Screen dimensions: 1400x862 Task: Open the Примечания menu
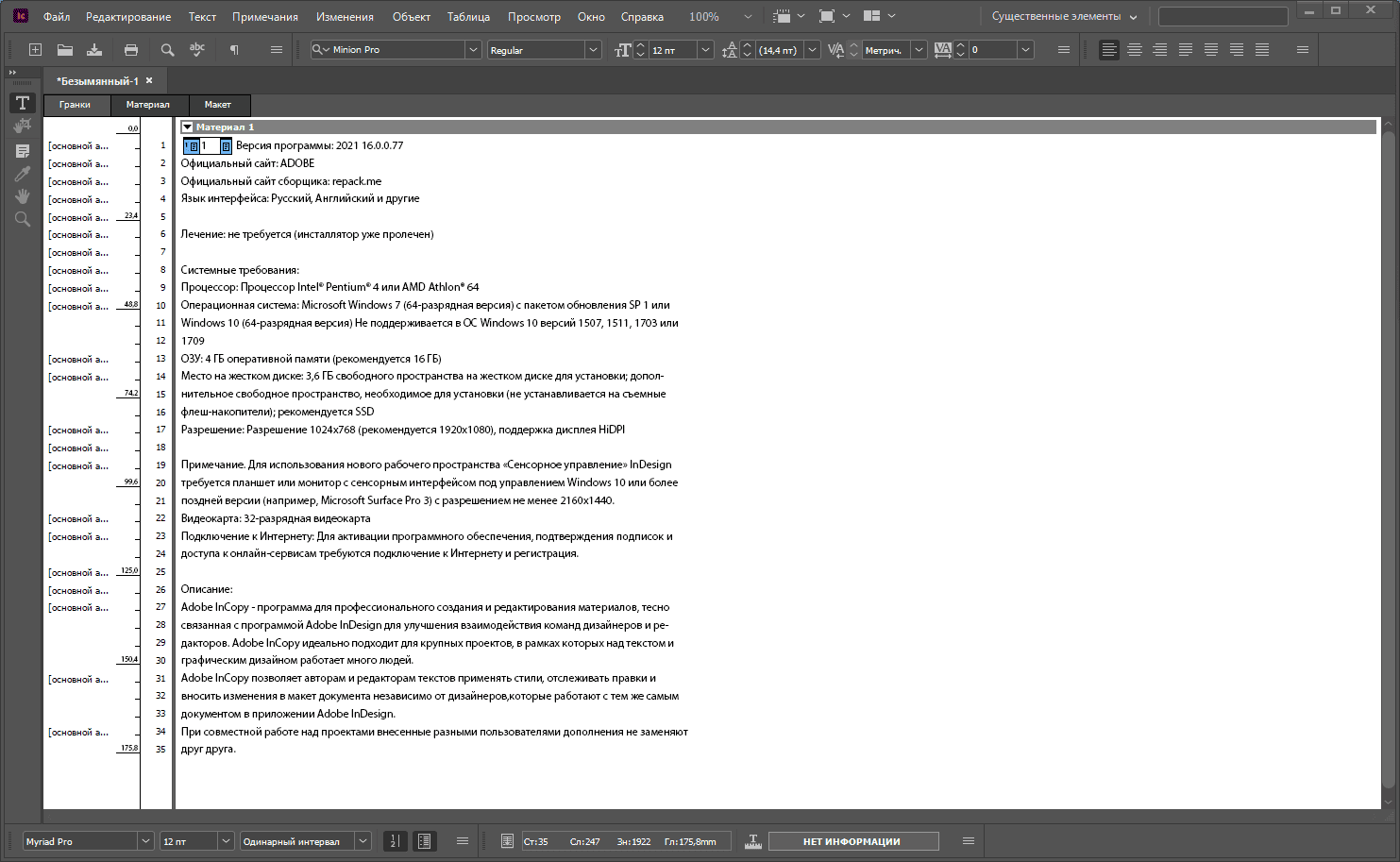coord(265,17)
